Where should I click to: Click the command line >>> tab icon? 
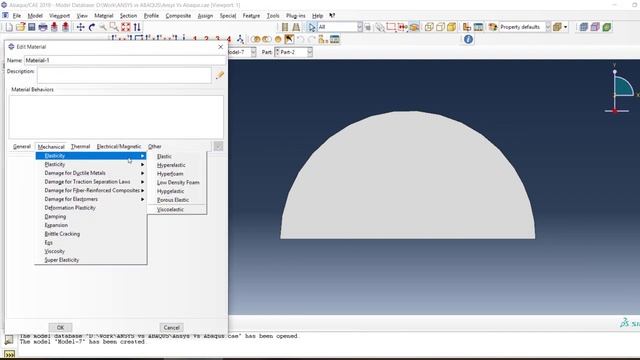click(9, 354)
